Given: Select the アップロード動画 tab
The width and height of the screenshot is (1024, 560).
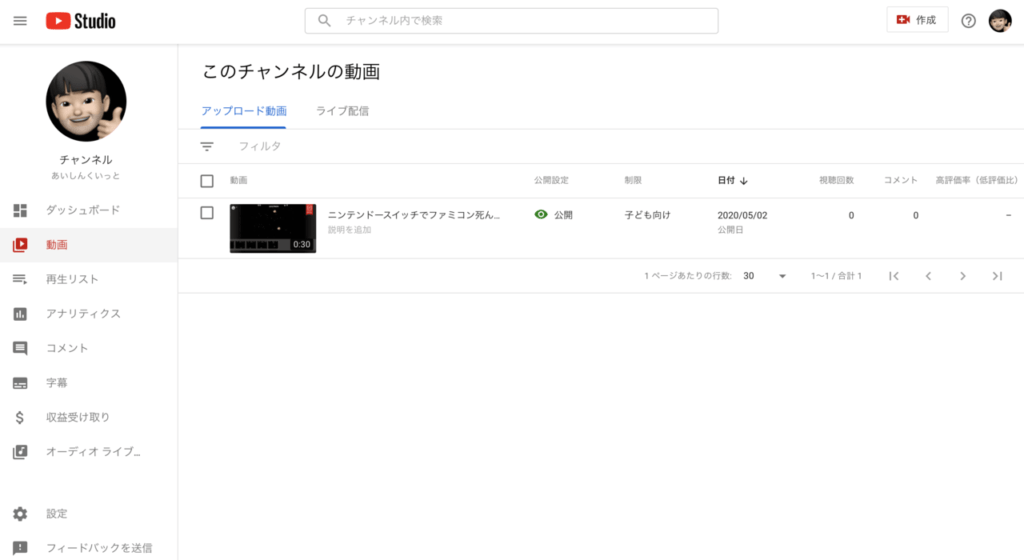Looking at the screenshot, I should [244, 111].
